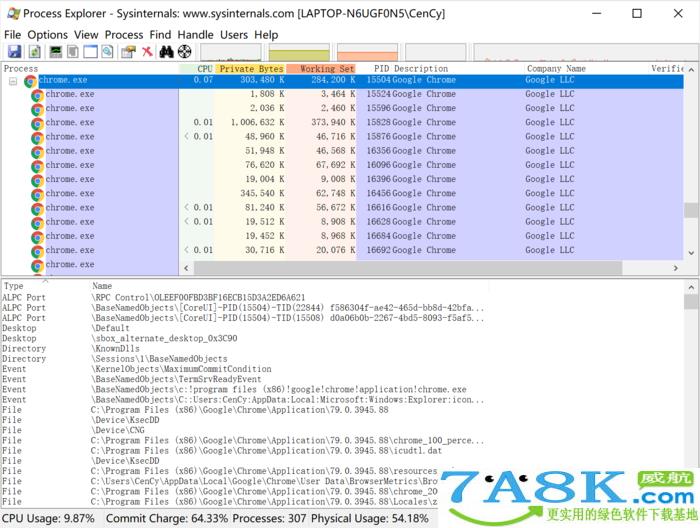Open the process Properties toolbar icon
This screenshot has width=700, height=528.
129,52
